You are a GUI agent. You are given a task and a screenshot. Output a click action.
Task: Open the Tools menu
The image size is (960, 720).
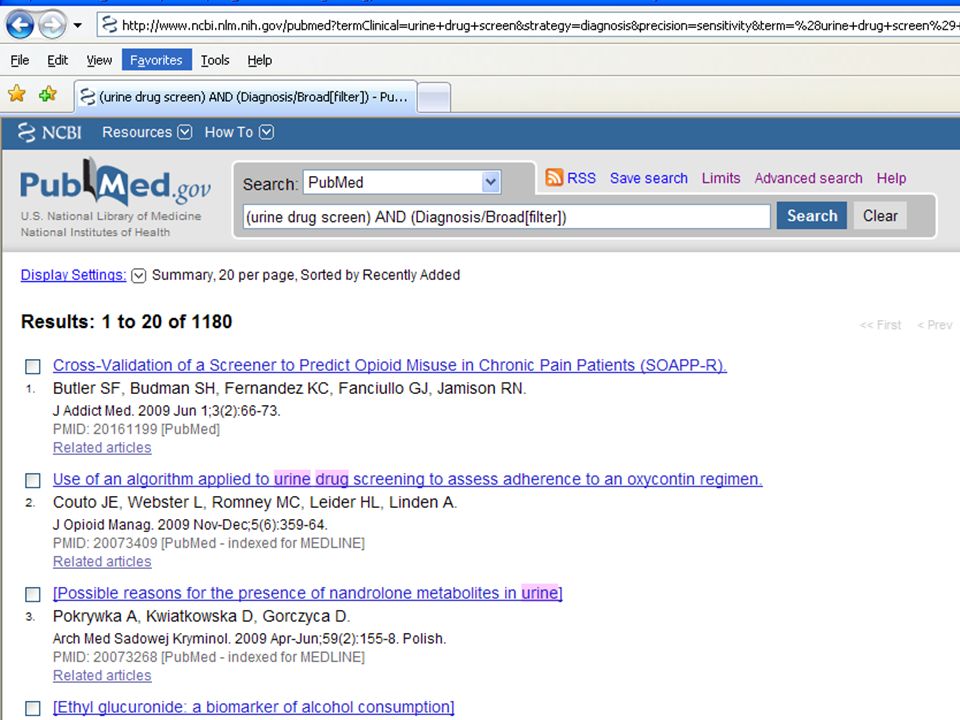[215, 60]
